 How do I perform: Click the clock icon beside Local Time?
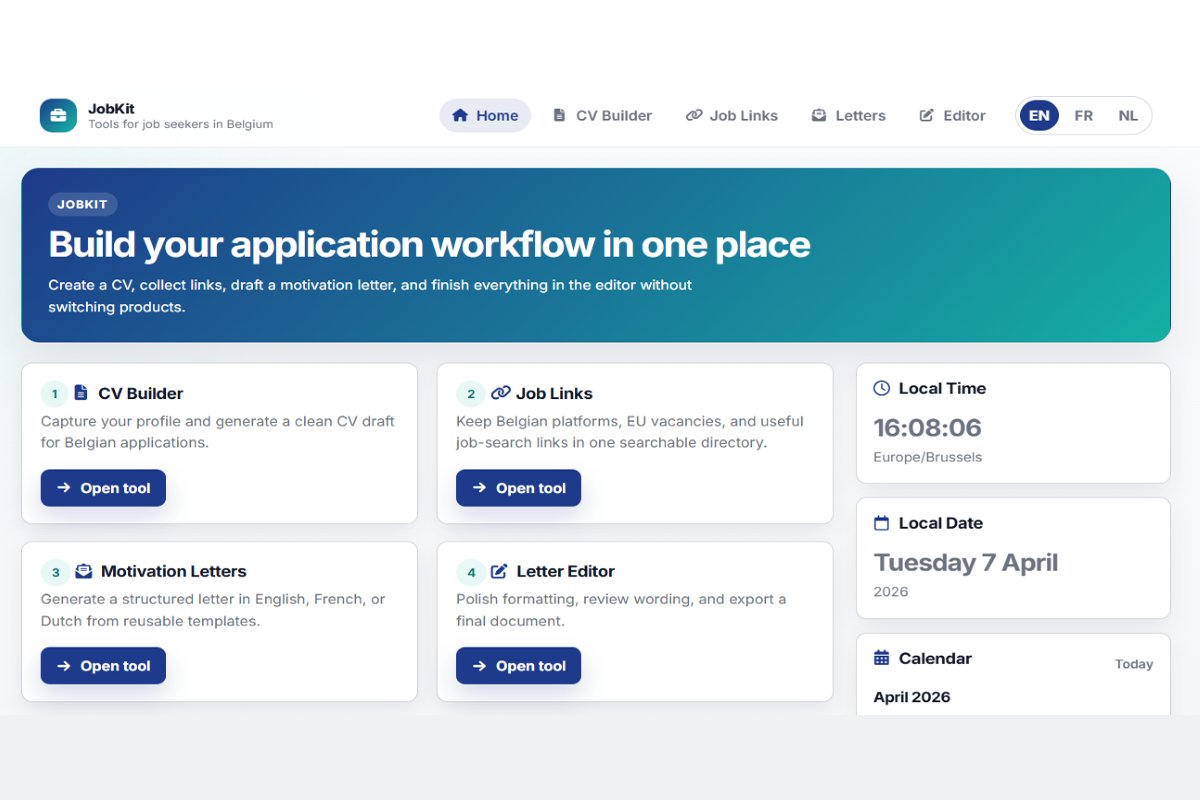tap(881, 388)
